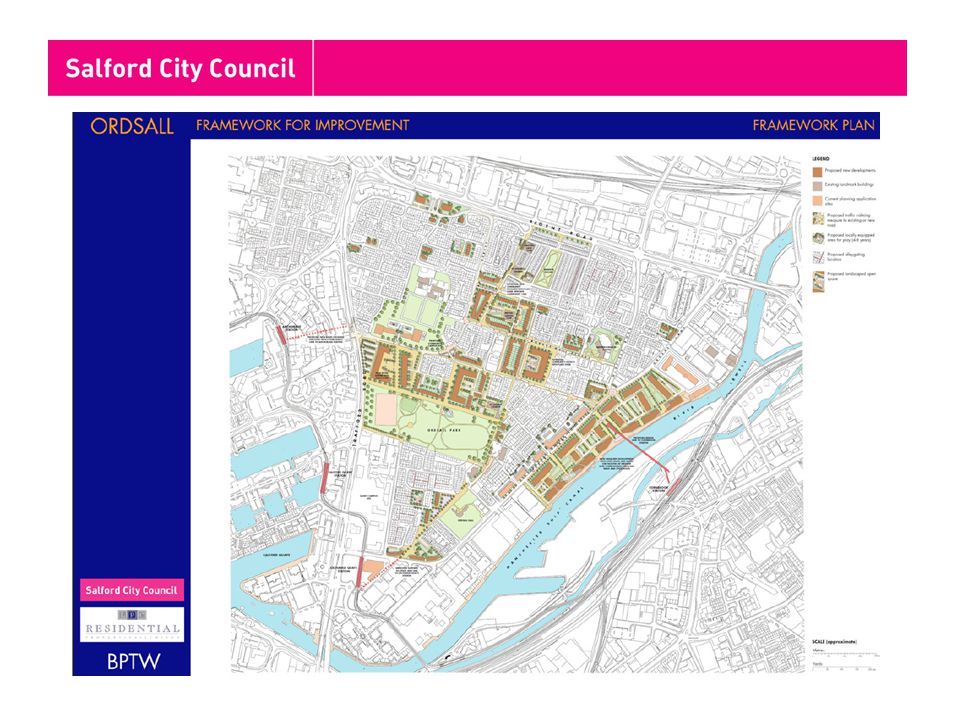The image size is (960, 720).
Task: Click the Residential logo box
Action: coord(132,624)
